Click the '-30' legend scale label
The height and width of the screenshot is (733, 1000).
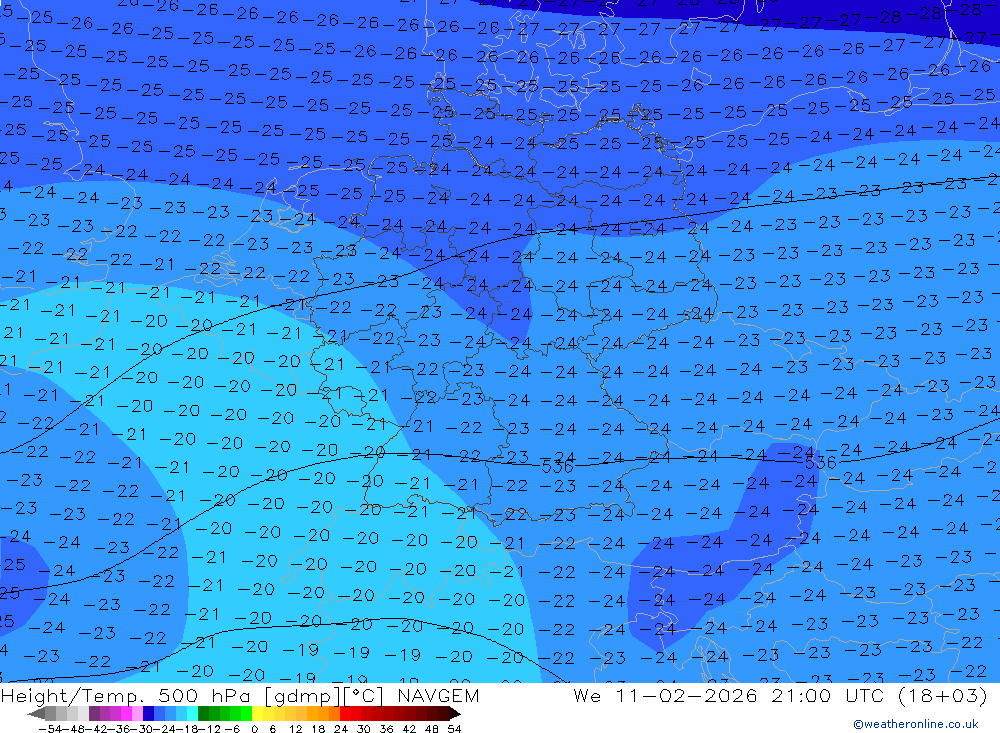[x=142, y=729]
